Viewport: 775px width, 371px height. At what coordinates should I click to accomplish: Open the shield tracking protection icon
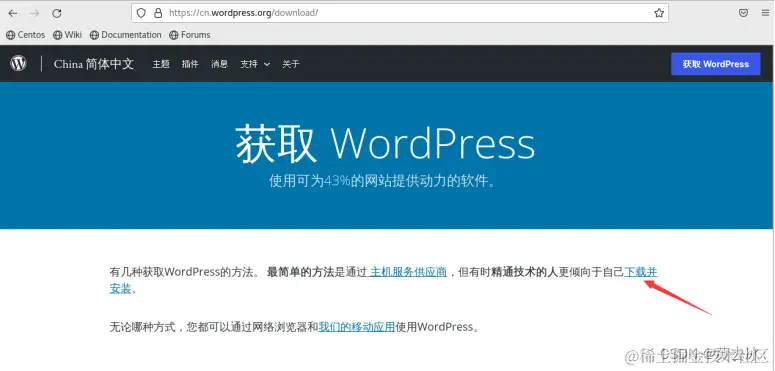tap(141, 13)
